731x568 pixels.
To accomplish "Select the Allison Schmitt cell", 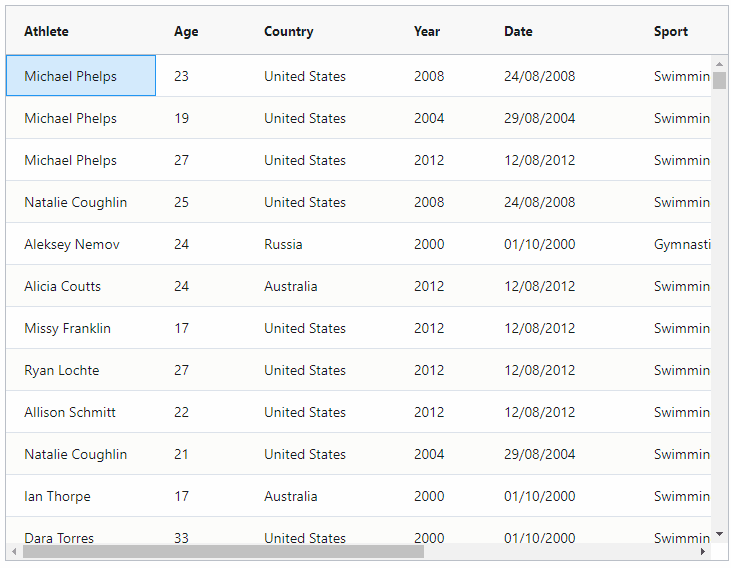I will pos(70,412).
